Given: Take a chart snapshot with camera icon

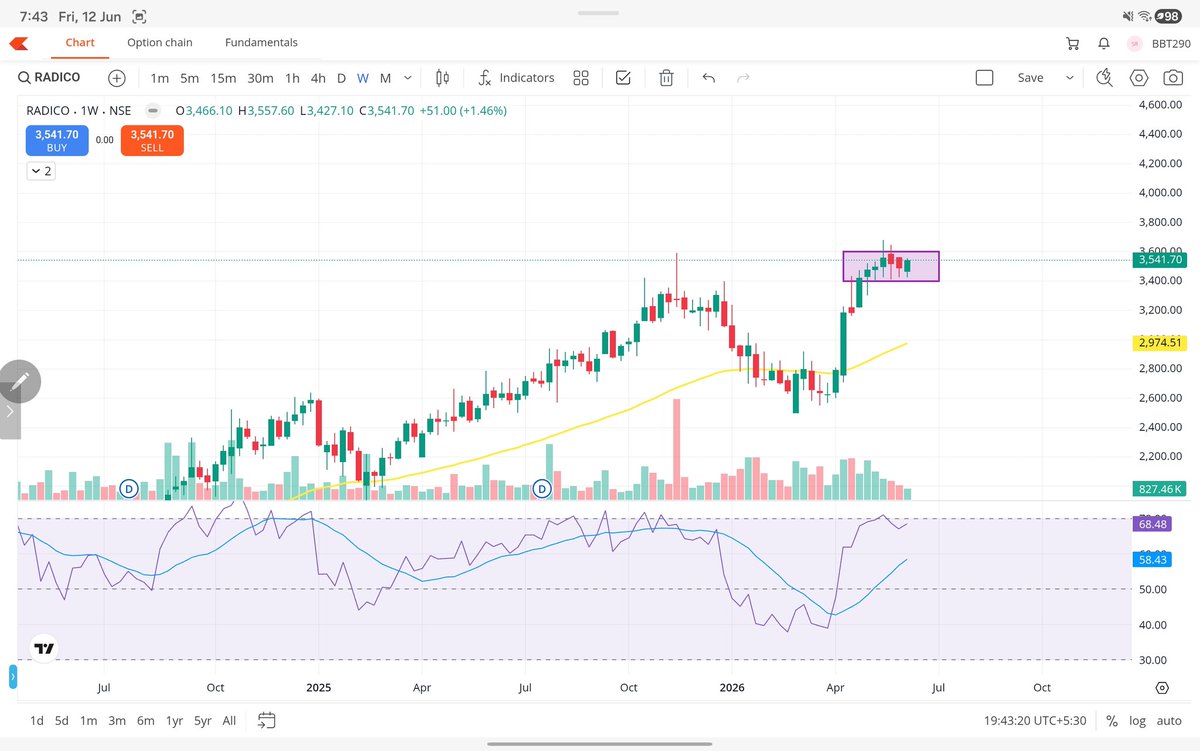Looking at the screenshot, I should click(x=1171, y=77).
